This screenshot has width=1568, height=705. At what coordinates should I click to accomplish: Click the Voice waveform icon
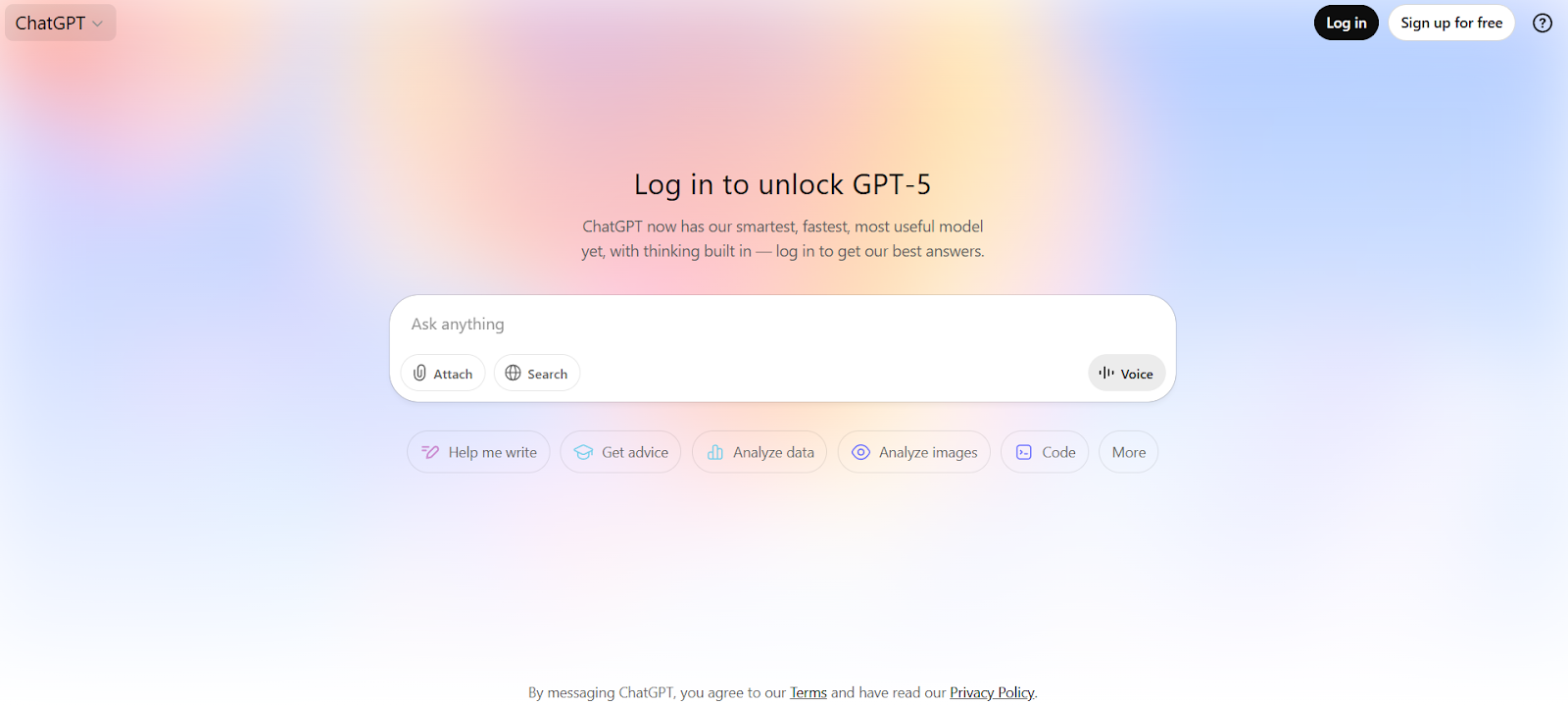point(1106,373)
